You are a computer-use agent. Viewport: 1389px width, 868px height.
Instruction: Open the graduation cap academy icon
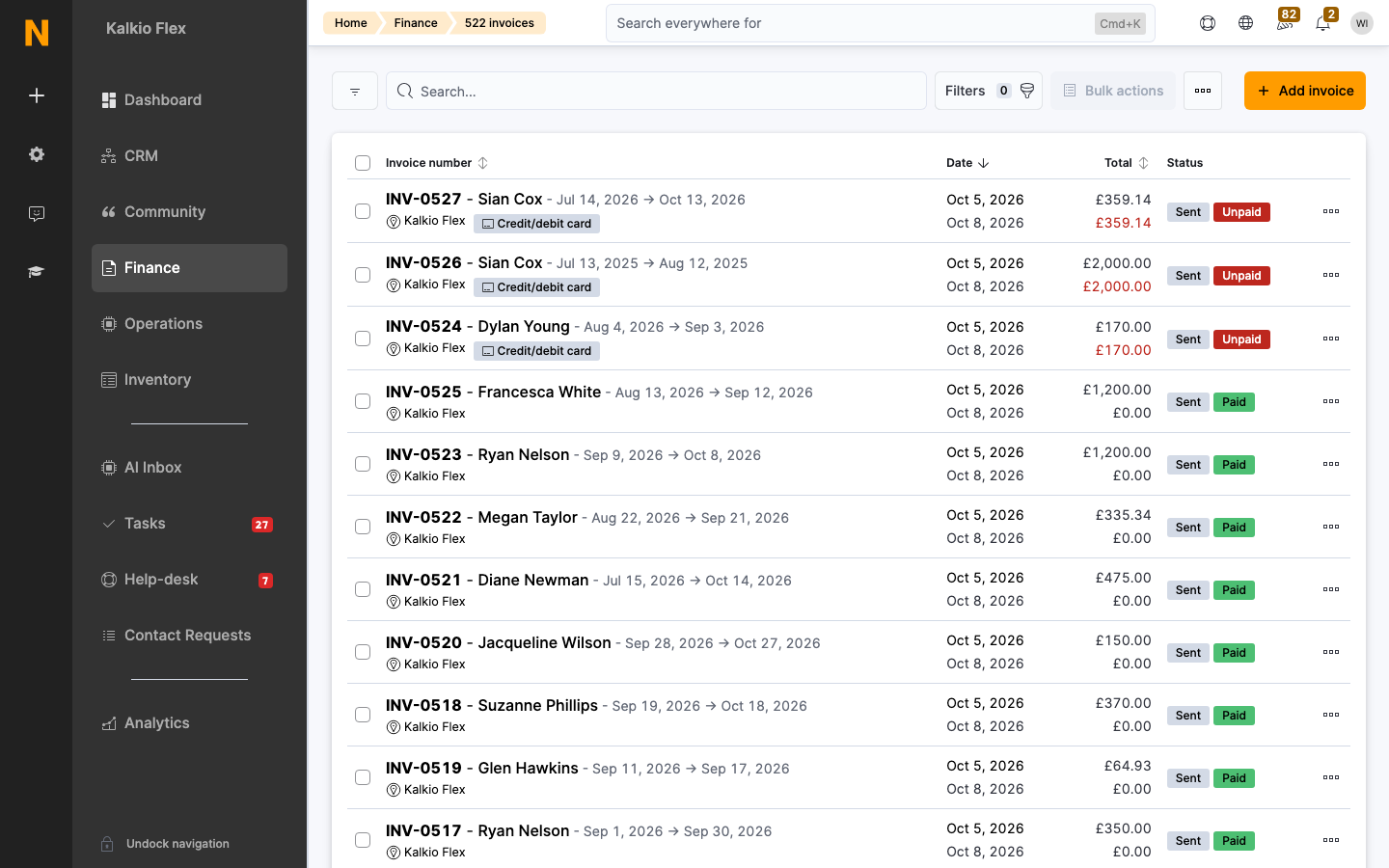click(37, 272)
